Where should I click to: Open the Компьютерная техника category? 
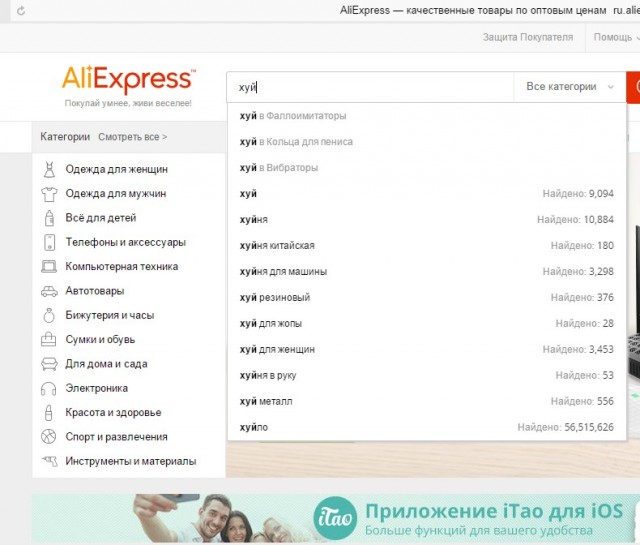122,267
